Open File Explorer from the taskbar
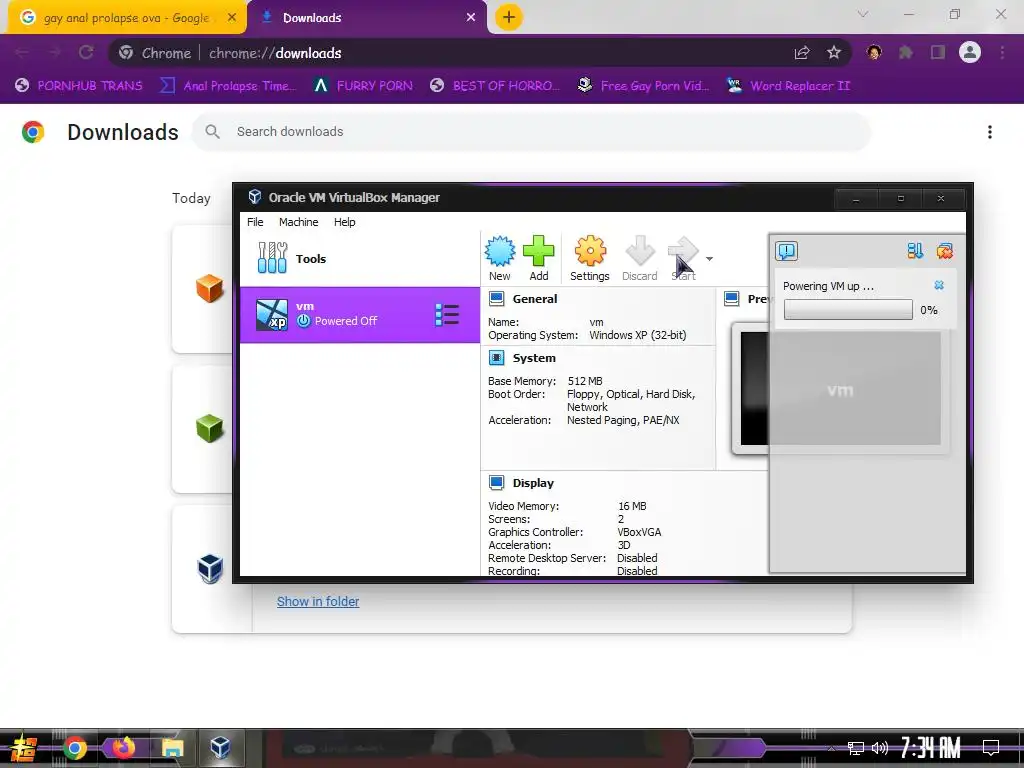This screenshot has width=1024, height=768. (172, 748)
